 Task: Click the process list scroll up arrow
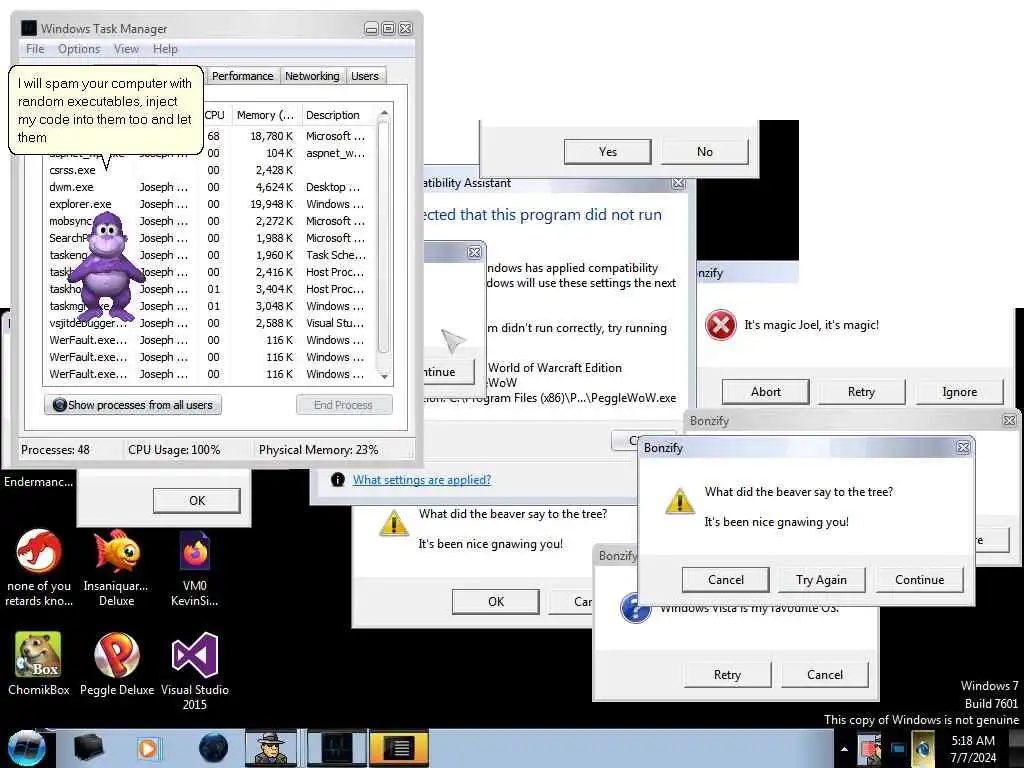[x=384, y=113]
